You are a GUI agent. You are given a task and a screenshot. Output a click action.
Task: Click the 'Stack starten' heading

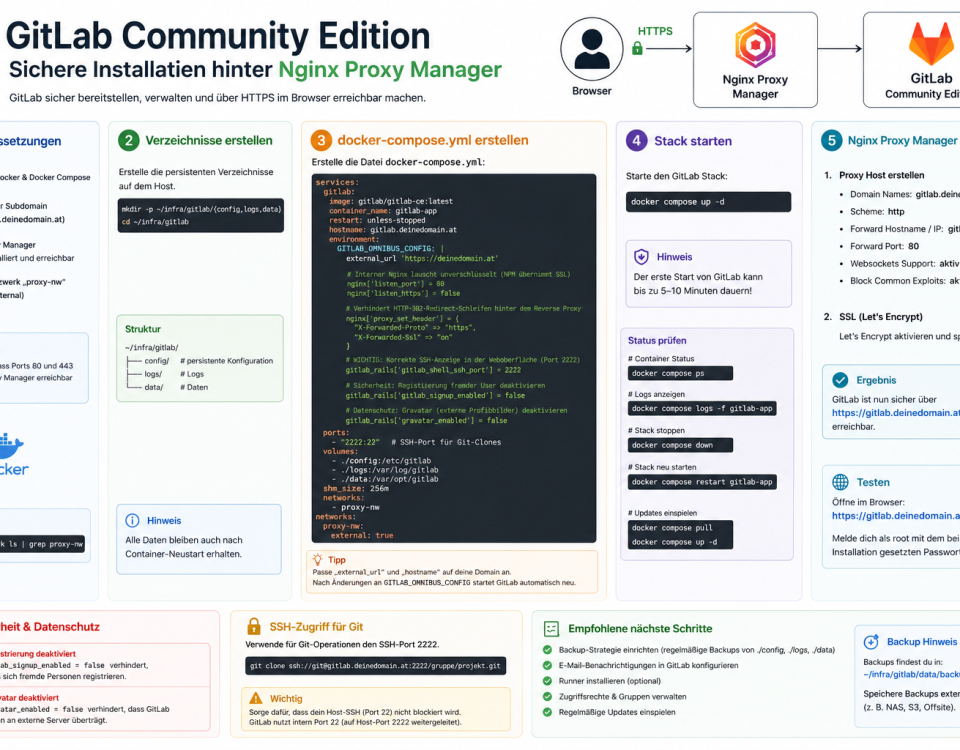point(693,141)
